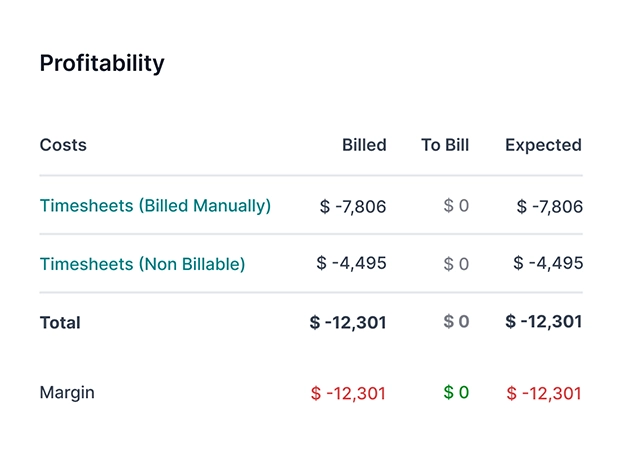Click To Bill value for Timesheets (Non Billable)
The image size is (630, 450).
[x=456, y=264]
